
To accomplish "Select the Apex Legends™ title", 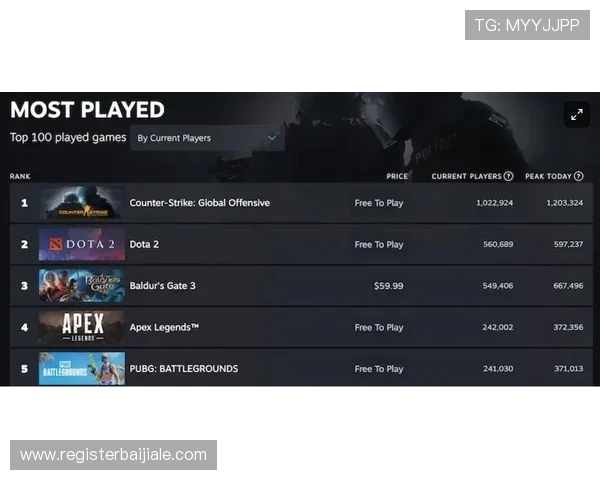I will coord(164,327).
